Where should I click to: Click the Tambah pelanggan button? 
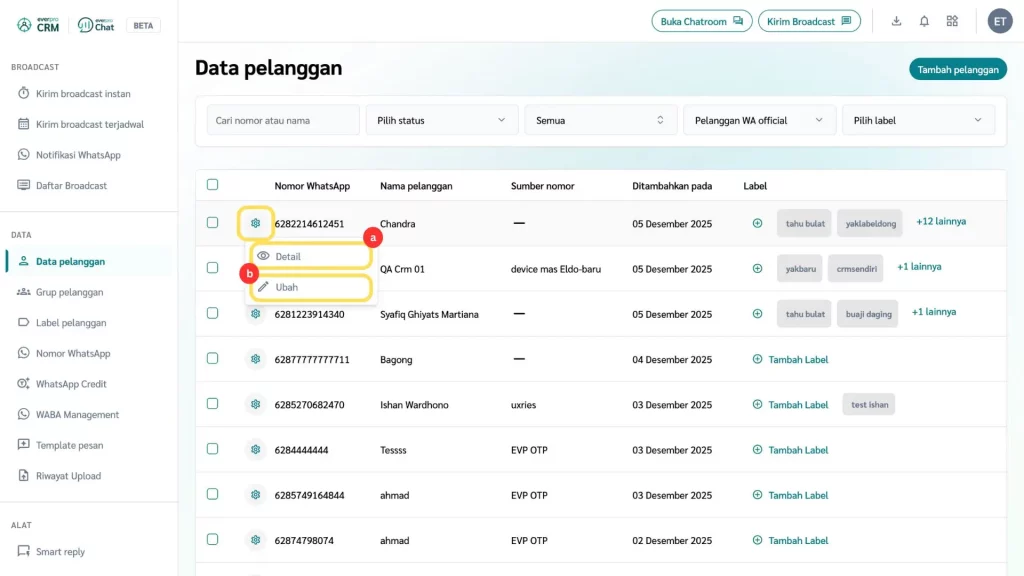click(x=957, y=69)
